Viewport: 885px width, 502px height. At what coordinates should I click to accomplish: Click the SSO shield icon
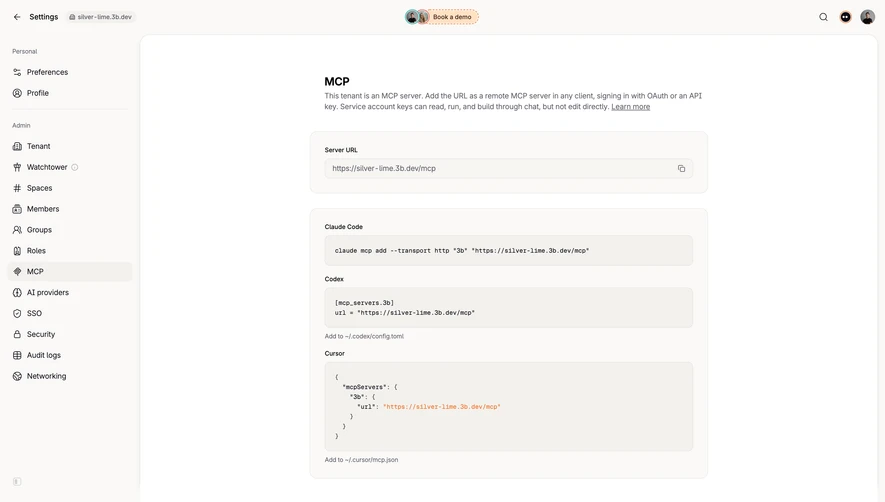pos(17,313)
